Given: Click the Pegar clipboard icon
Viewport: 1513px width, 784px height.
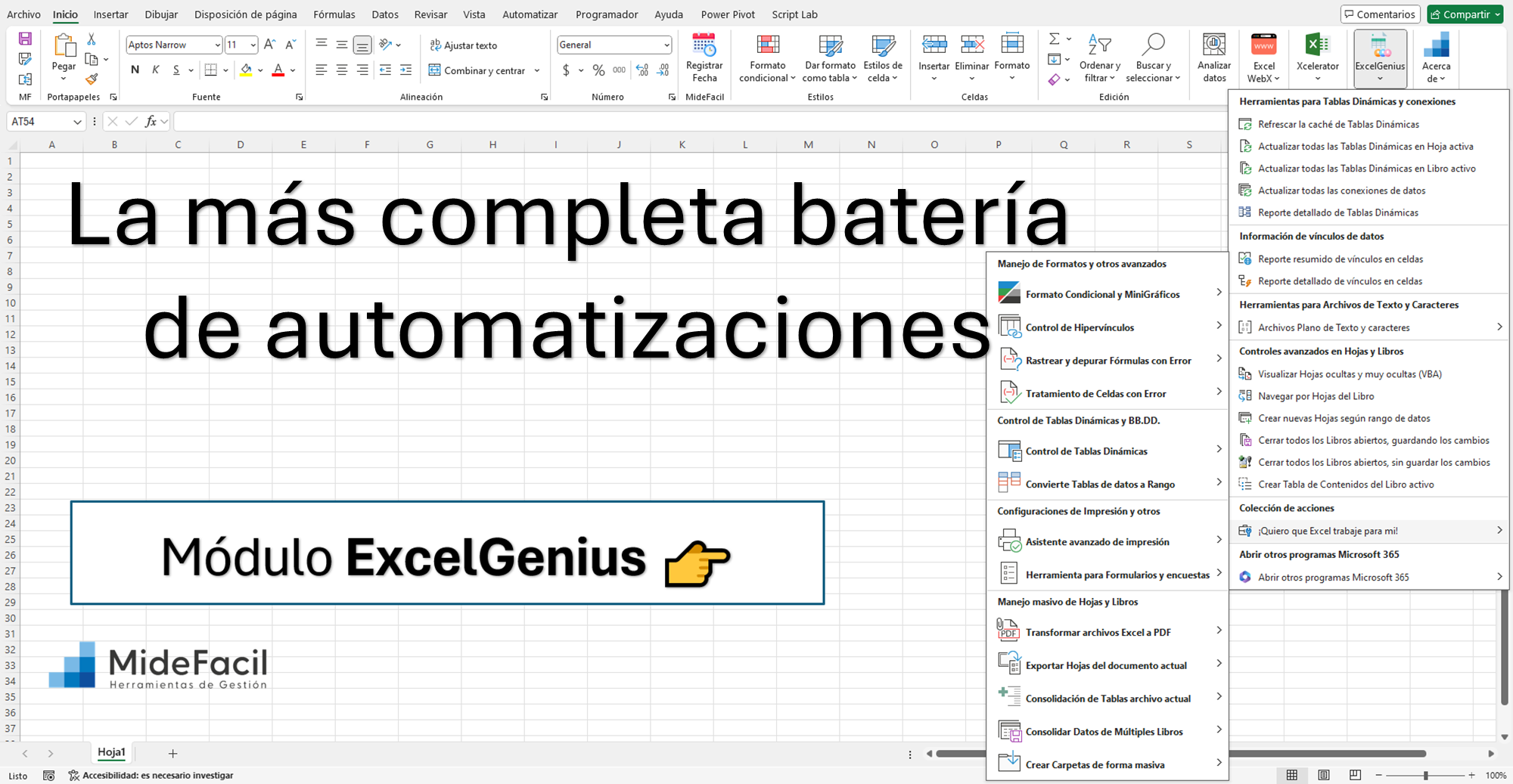Looking at the screenshot, I should (x=64, y=45).
